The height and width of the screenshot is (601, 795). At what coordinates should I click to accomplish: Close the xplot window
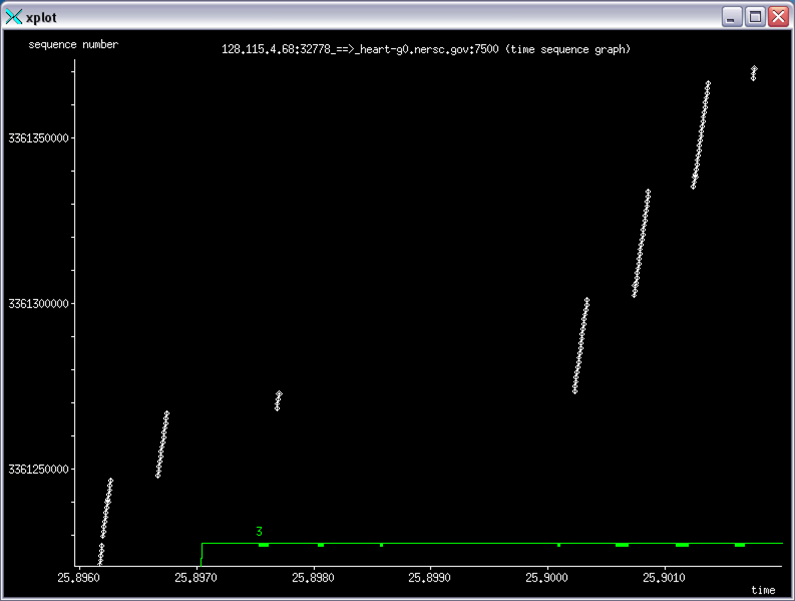tap(778, 17)
